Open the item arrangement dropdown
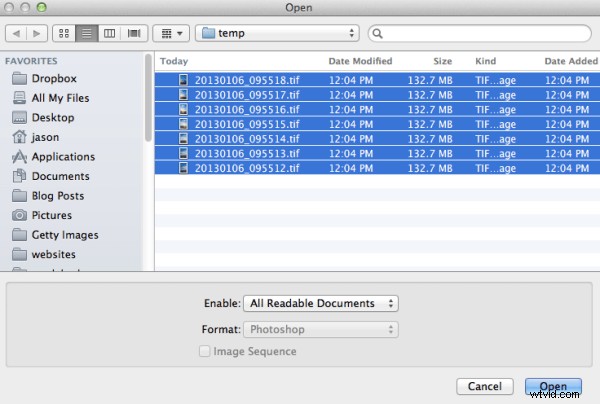The image size is (600, 404). [x=169, y=33]
